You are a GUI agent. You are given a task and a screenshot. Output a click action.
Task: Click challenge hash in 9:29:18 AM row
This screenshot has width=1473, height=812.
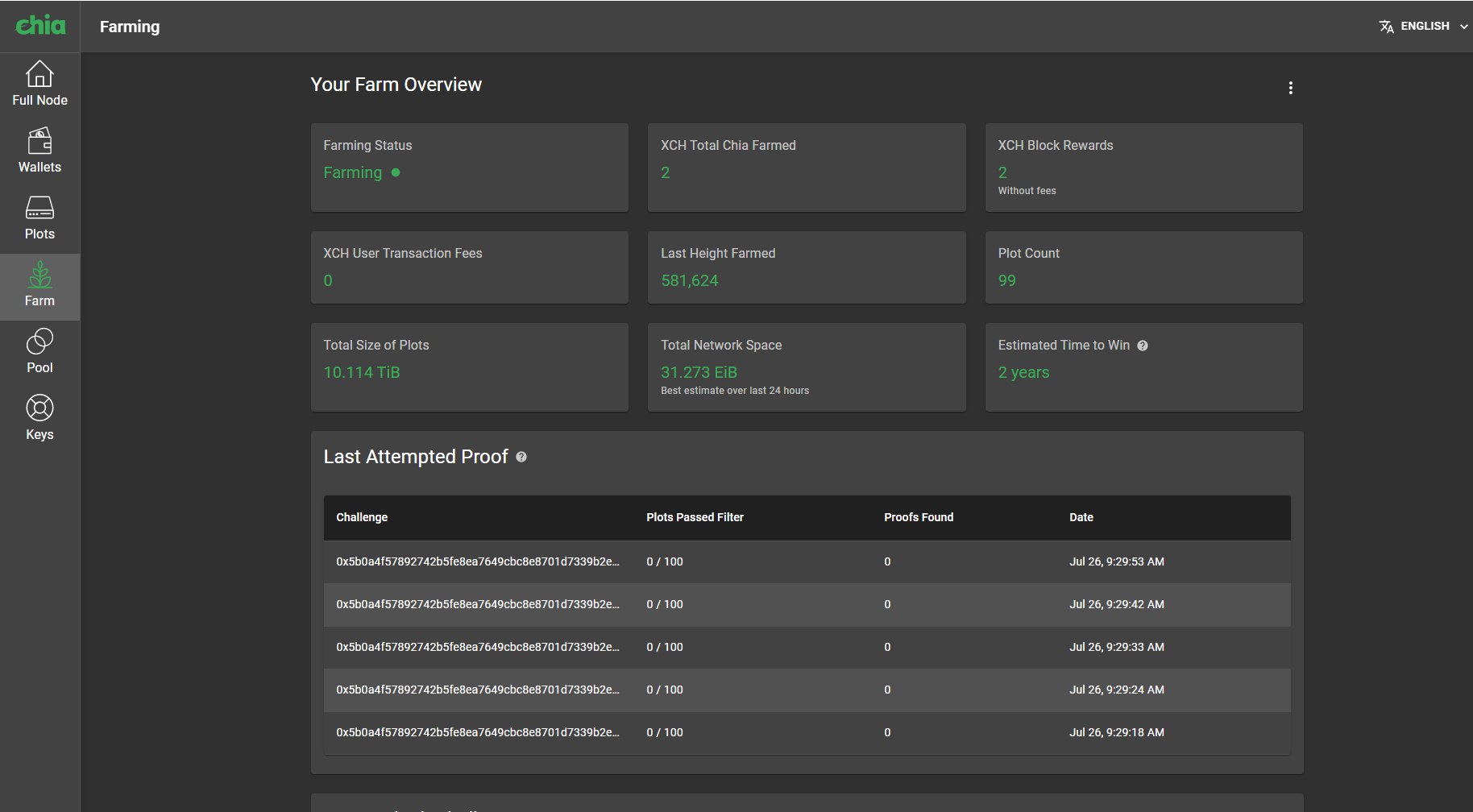478,732
